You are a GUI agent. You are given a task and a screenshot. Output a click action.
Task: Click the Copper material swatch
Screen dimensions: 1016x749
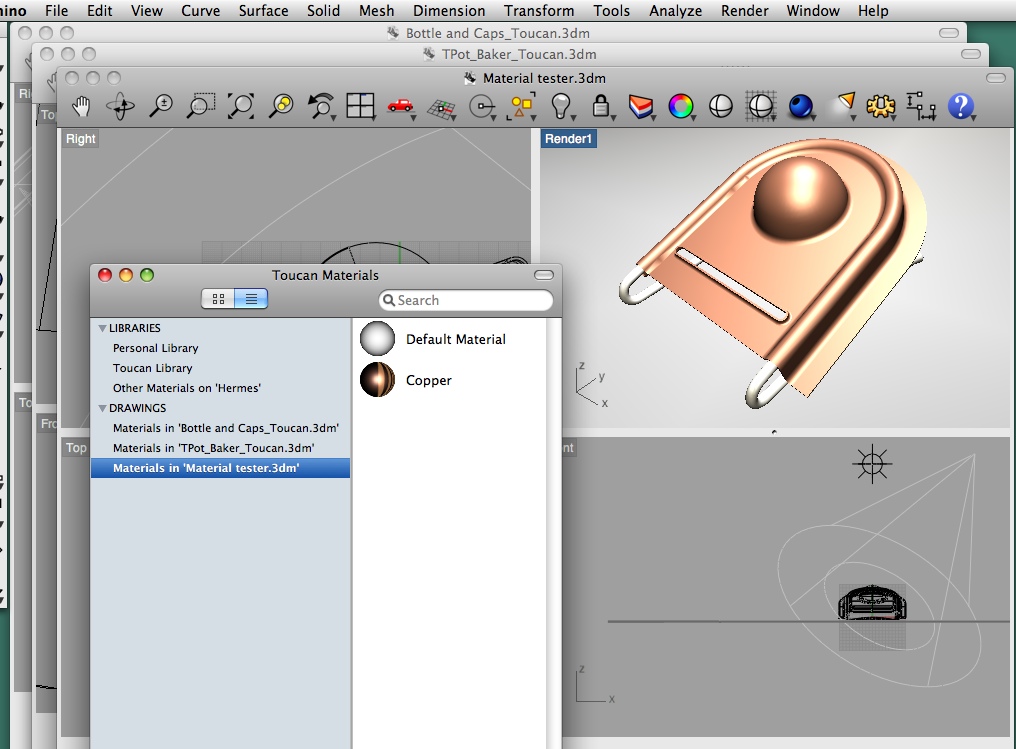pyautogui.click(x=378, y=380)
